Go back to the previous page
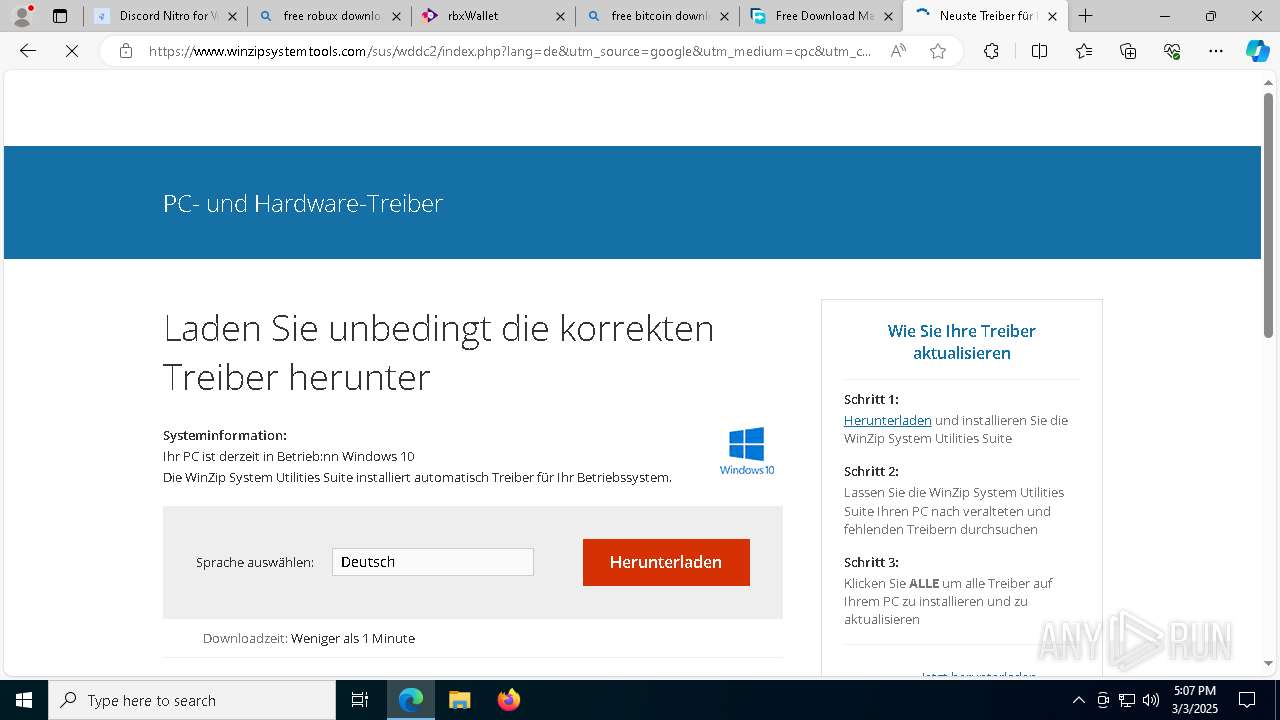Screen dimensions: 1280x720 tap(28, 51)
